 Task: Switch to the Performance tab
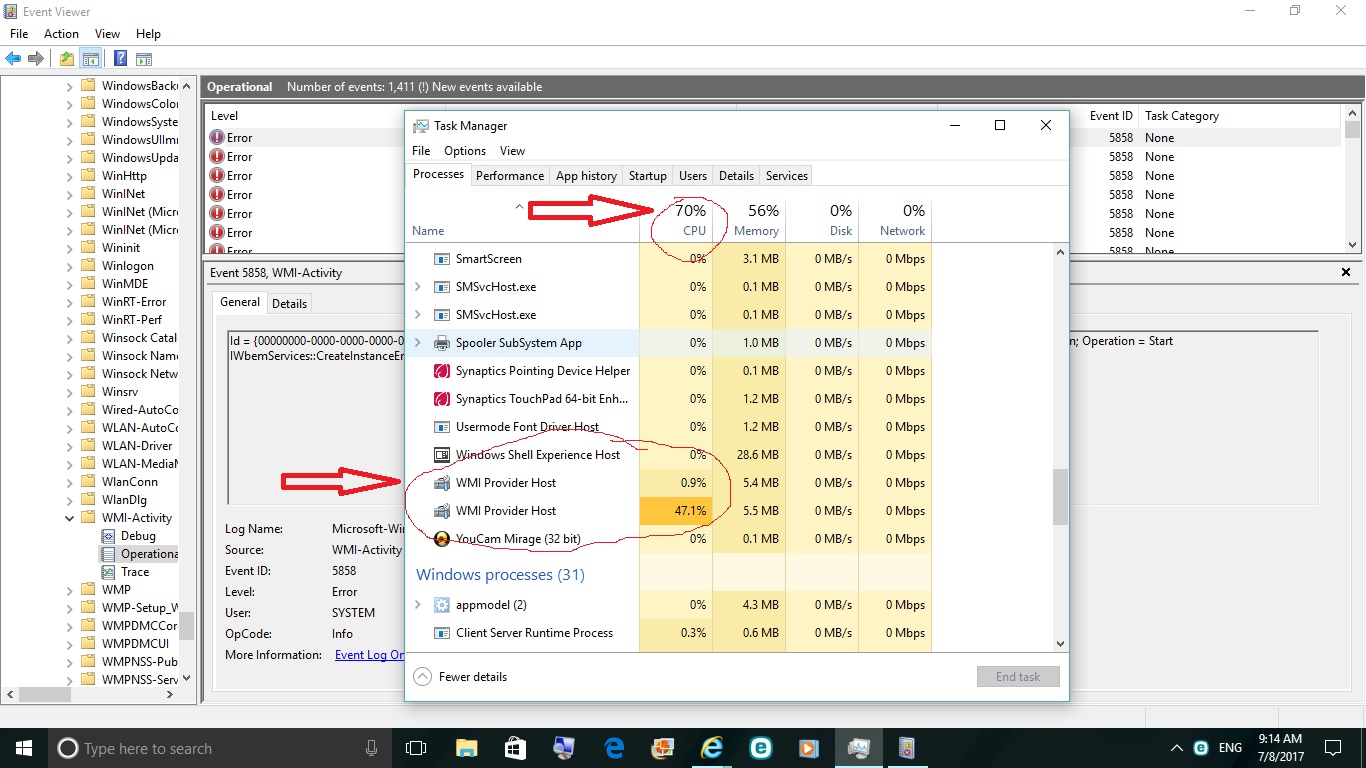[510, 176]
